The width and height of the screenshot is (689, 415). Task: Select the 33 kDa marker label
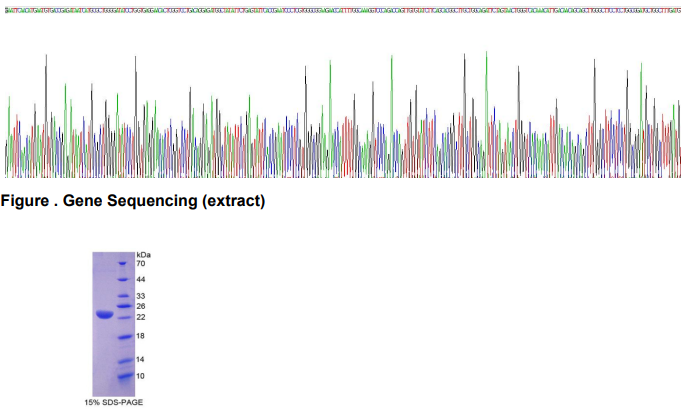[141, 296]
